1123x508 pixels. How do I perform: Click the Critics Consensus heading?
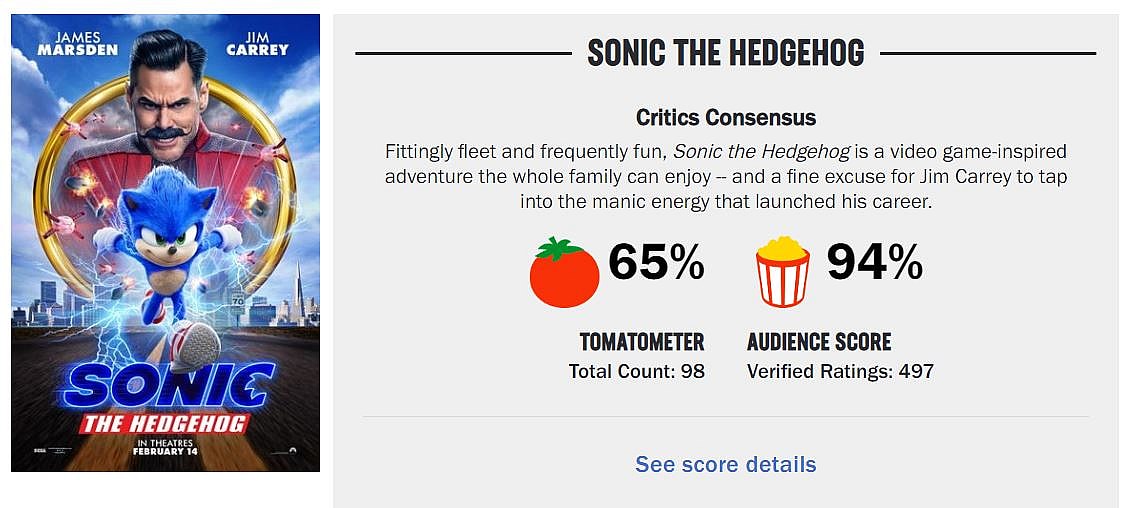[x=726, y=118]
